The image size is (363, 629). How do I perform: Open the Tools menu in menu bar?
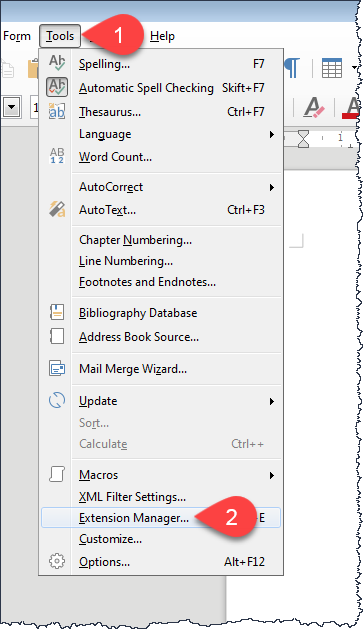(60, 36)
